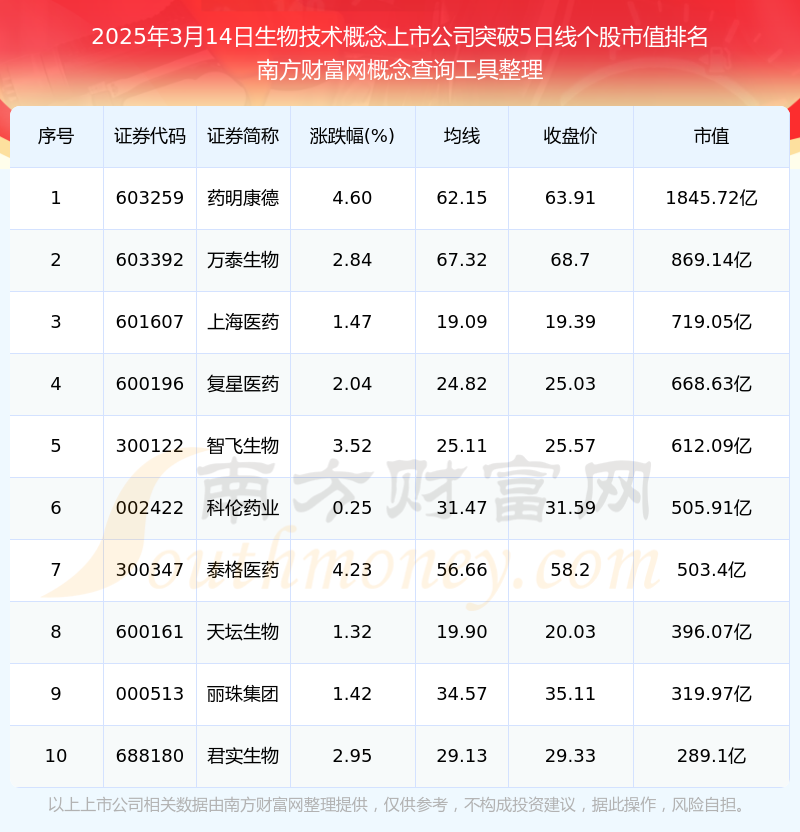Click 科伦药业 change value 0.25
This screenshot has height=832, width=800.
point(352,508)
